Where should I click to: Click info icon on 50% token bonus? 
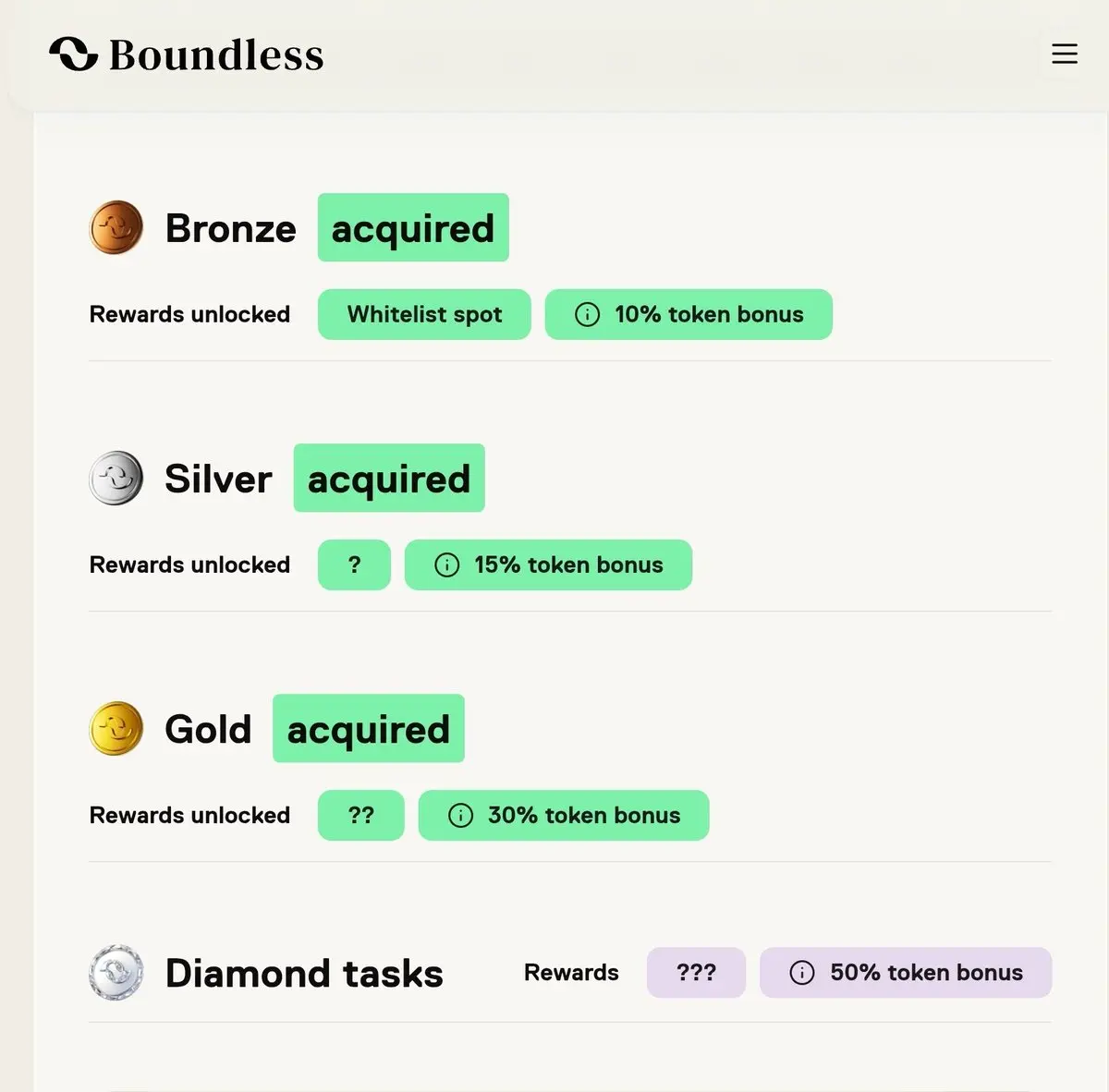802,973
